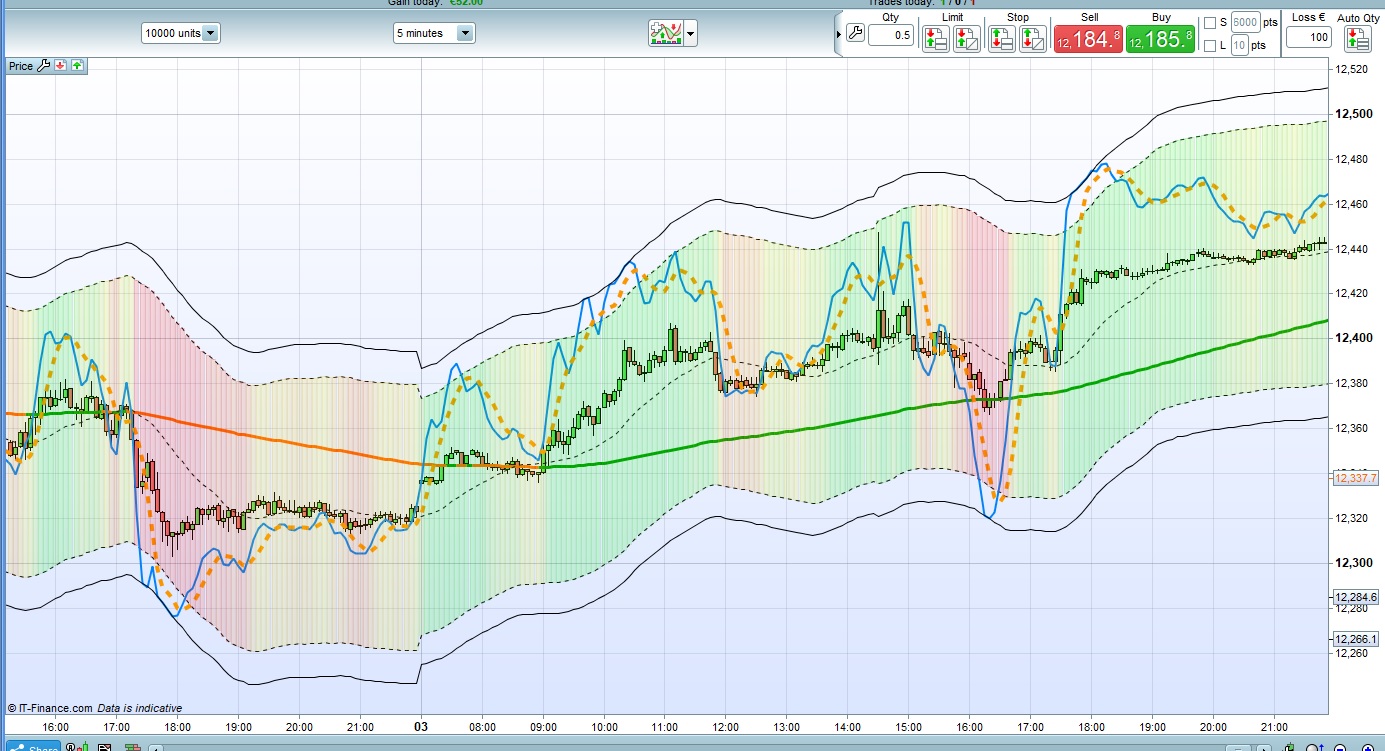
Task: Open Price panel wrench settings
Action: point(42,66)
